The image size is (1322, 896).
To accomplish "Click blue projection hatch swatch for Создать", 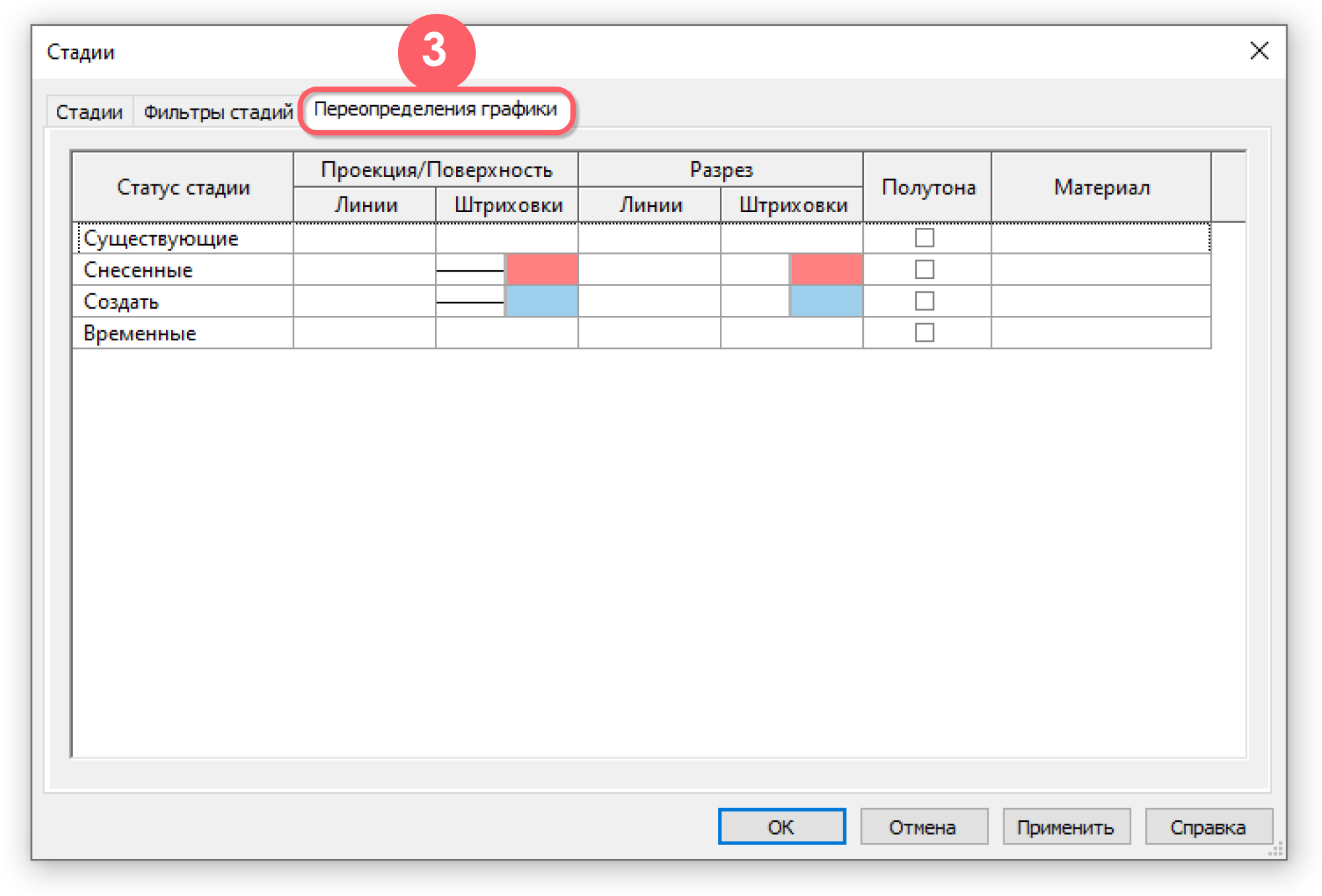I will [541, 301].
